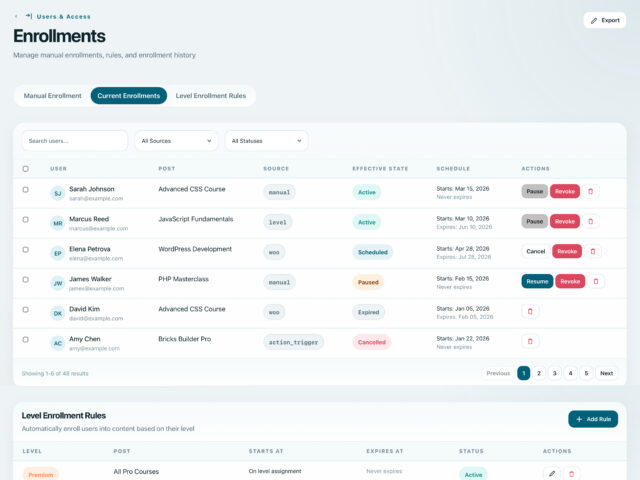The width and height of the screenshot is (640, 480).
Task: Click the Paused state badge
Action: (368, 282)
